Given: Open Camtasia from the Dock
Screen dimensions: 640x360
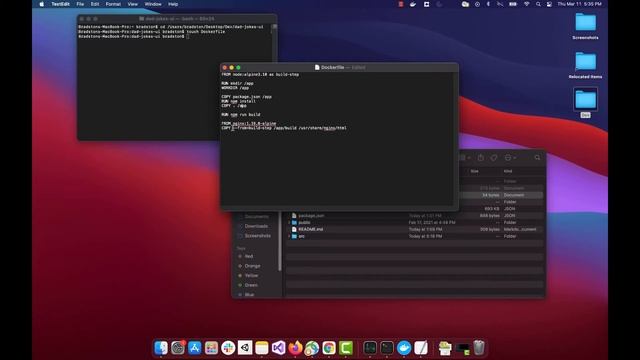Looking at the screenshot, I should 346,348.
